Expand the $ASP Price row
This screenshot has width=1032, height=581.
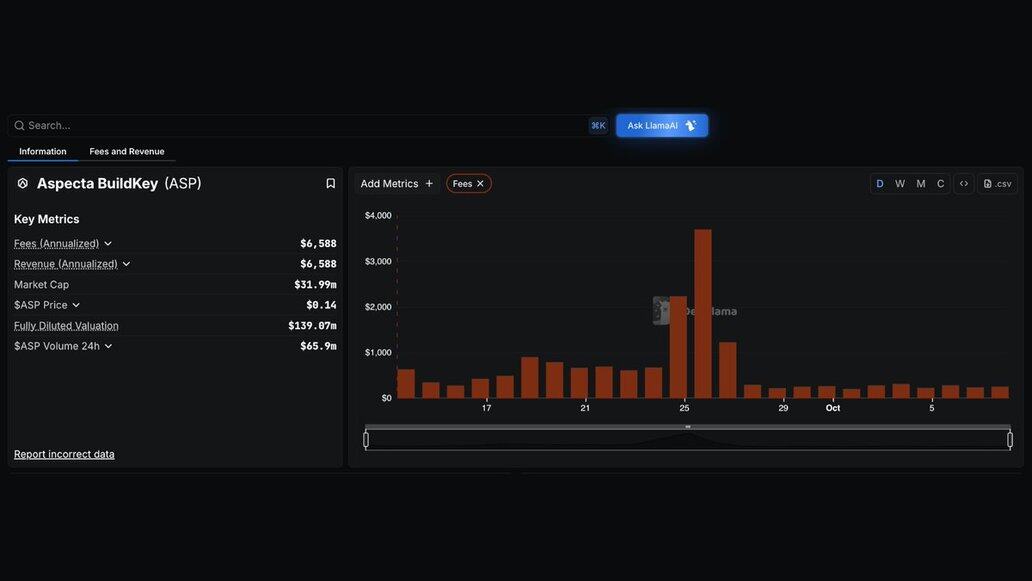(x=76, y=305)
